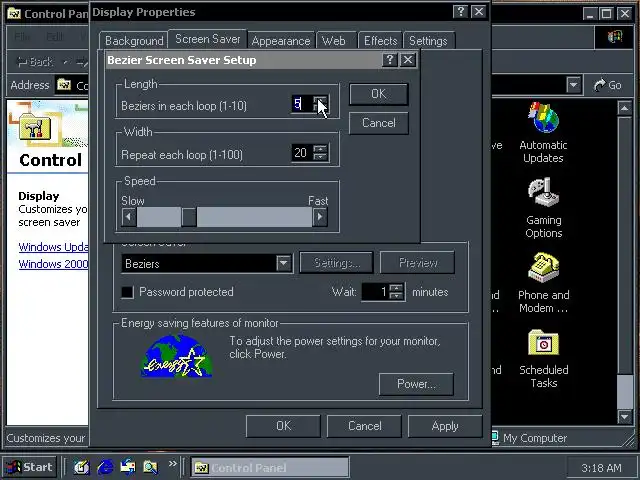Click the Energy Star logo image
Image resolution: width=640 pixels, height=480 pixels.
coord(176,356)
